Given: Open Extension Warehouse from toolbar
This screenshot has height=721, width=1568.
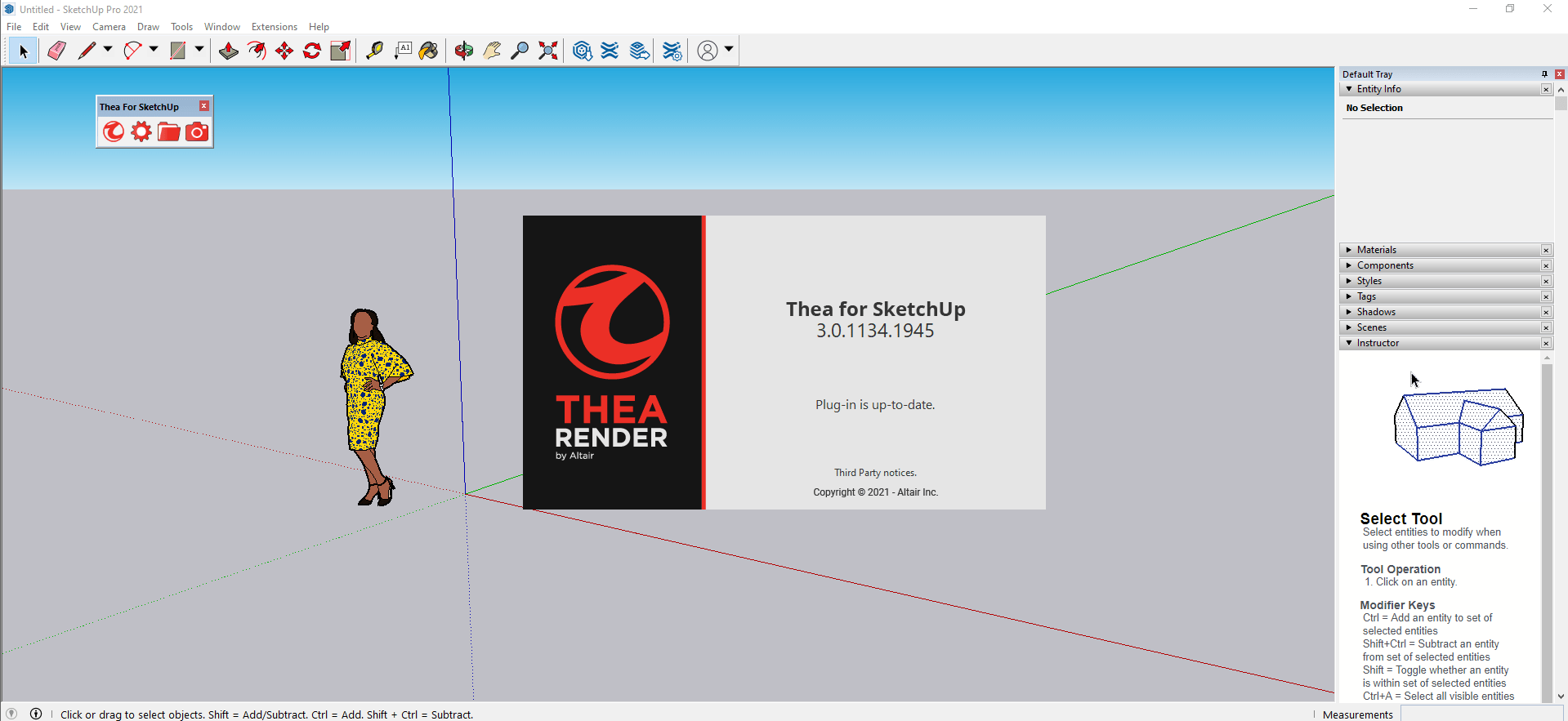Looking at the screenshot, I should (610, 51).
